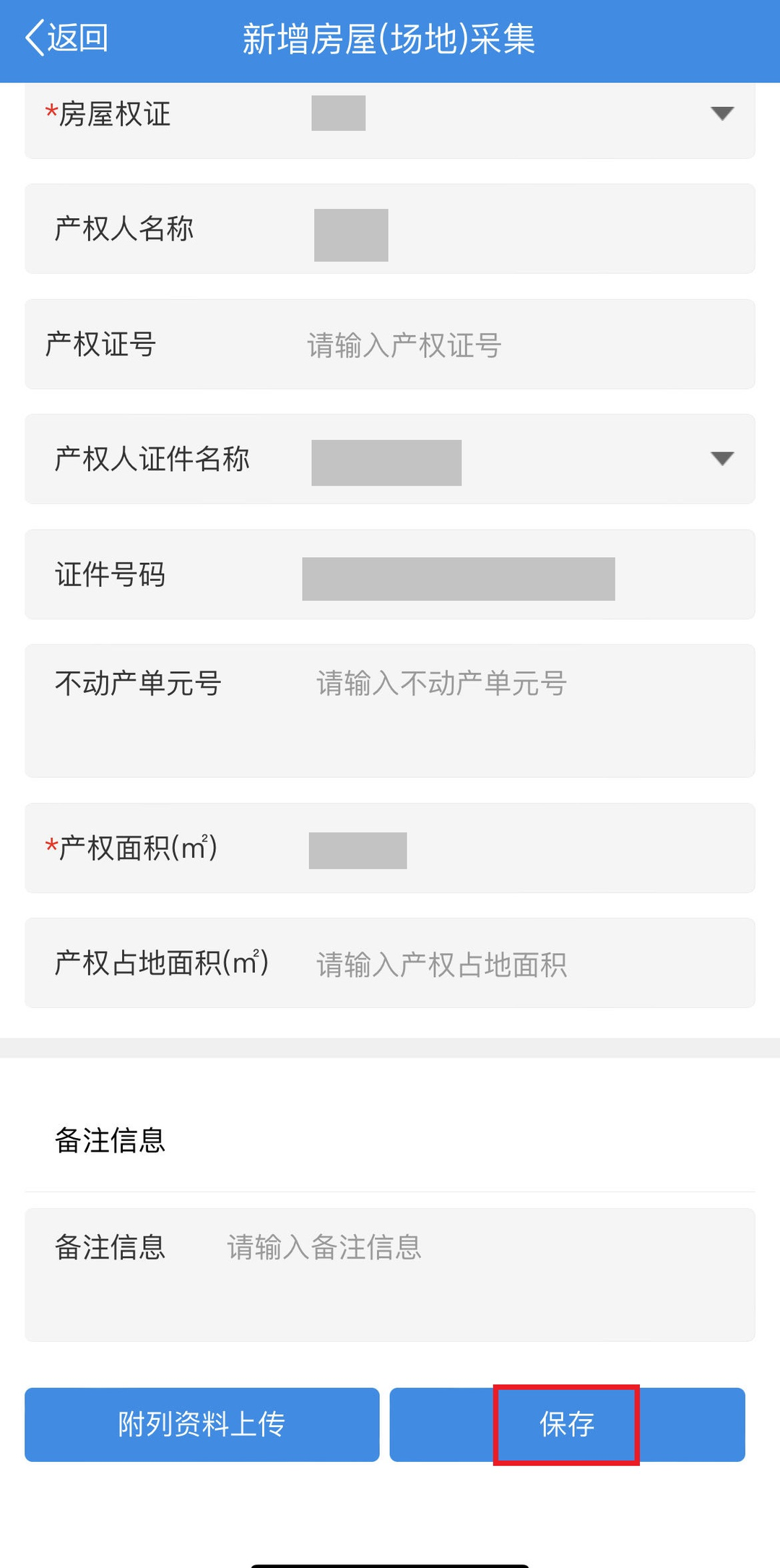This screenshot has width=780, height=1568.
Task: Tap the back arrow icon
Action: [x=34, y=38]
